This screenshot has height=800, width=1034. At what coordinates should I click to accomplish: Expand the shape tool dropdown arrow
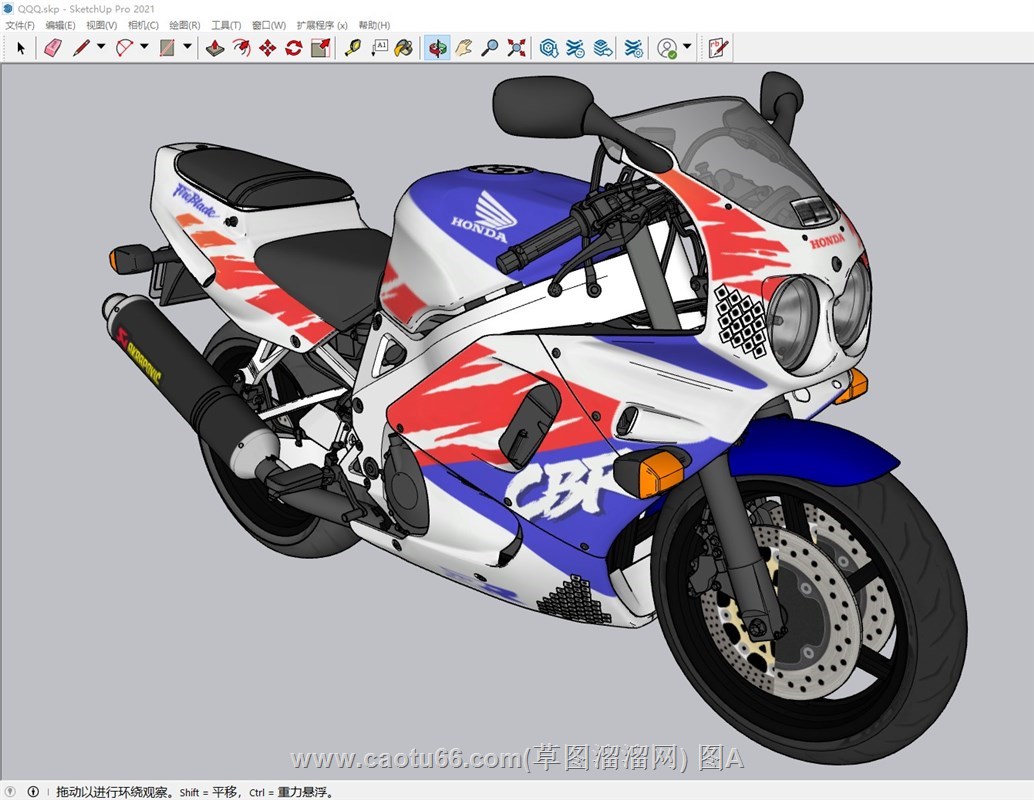click(x=187, y=47)
